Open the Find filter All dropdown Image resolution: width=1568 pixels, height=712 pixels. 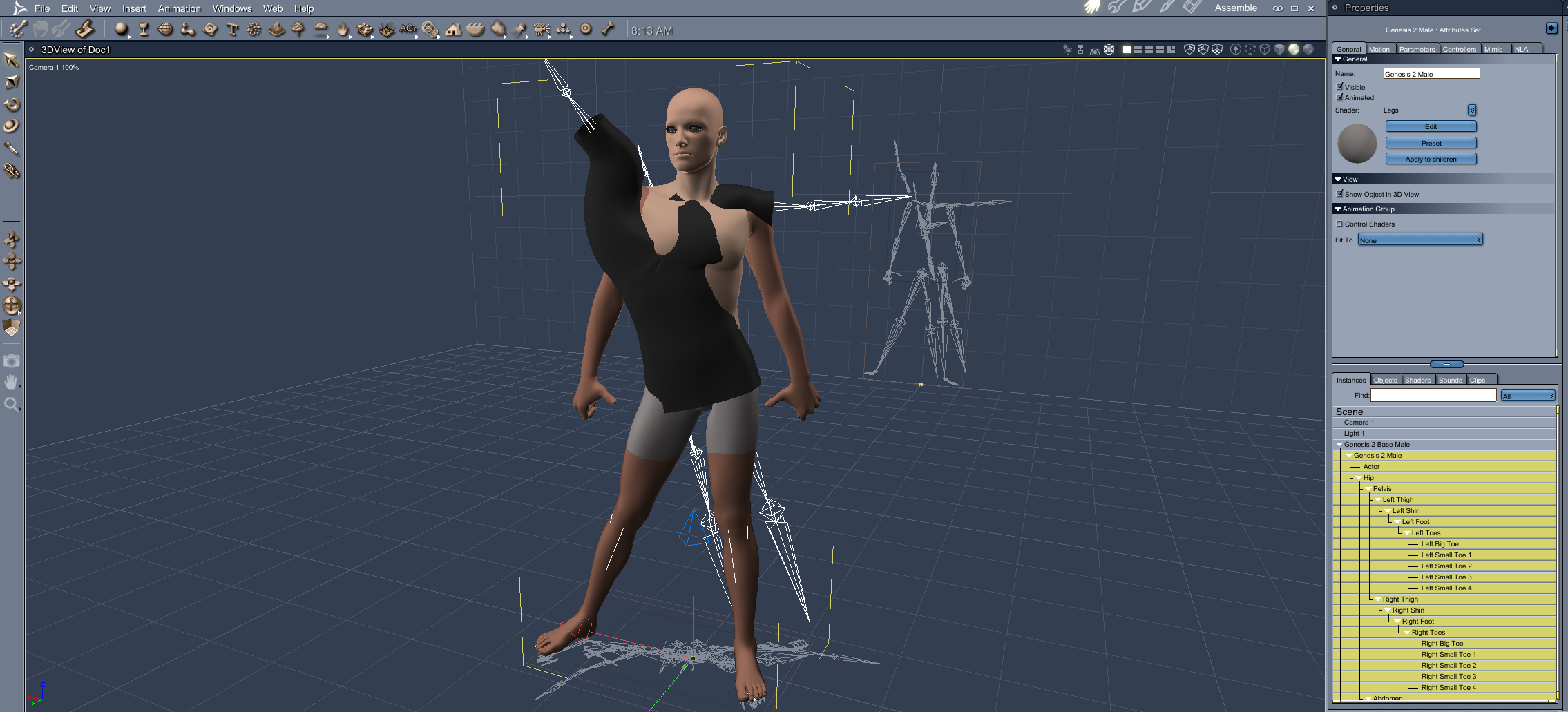(x=1528, y=396)
